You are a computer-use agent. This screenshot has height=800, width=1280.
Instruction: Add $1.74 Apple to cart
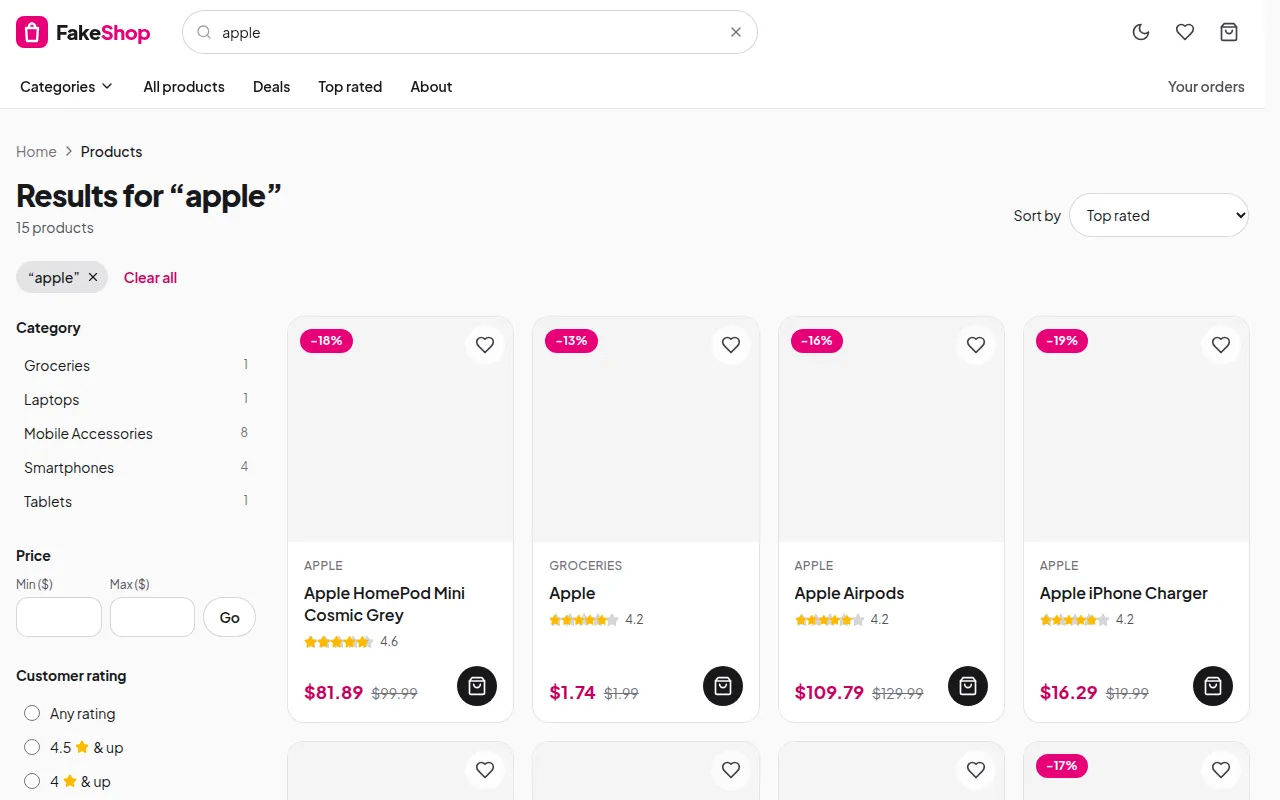pos(723,686)
